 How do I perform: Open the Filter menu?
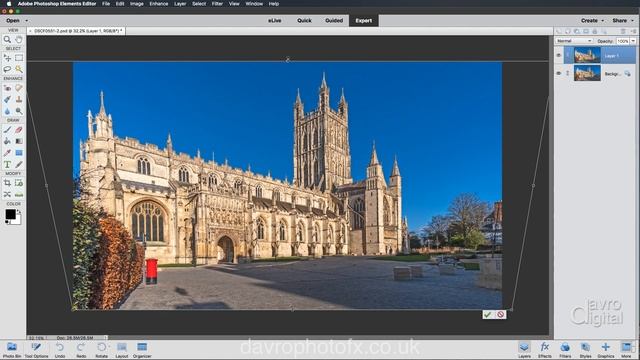coord(217,4)
